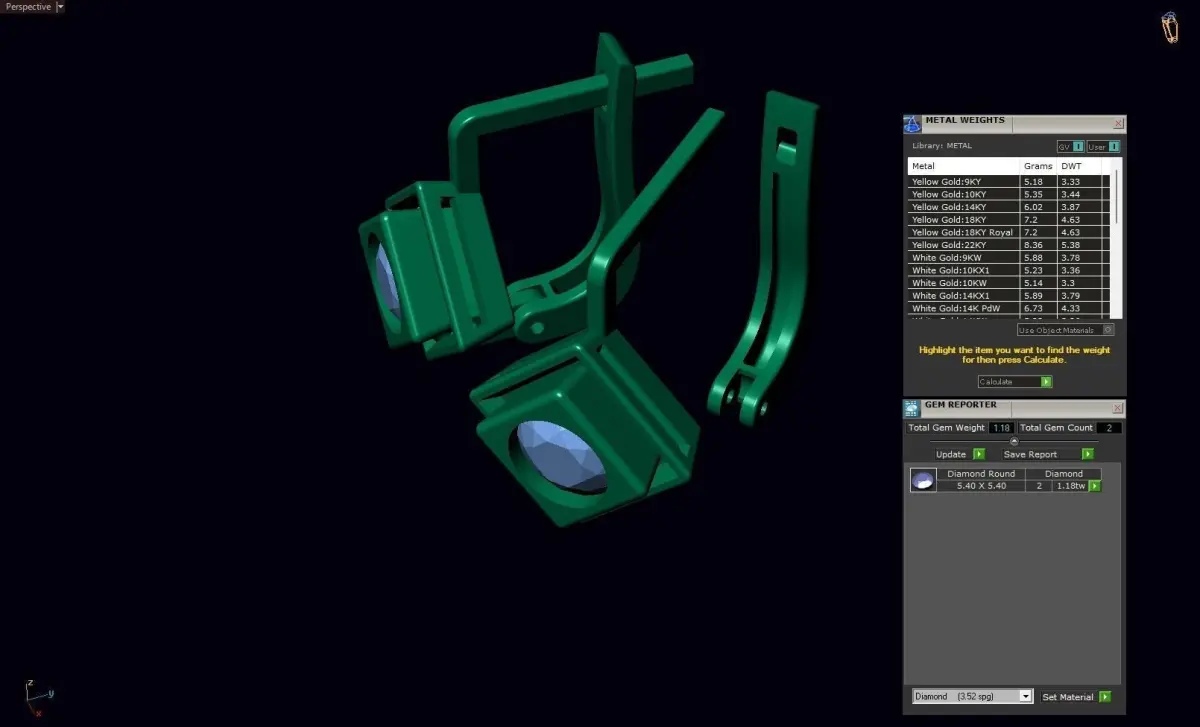Open the Perspective viewport dropdown arrow

click(x=60, y=7)
